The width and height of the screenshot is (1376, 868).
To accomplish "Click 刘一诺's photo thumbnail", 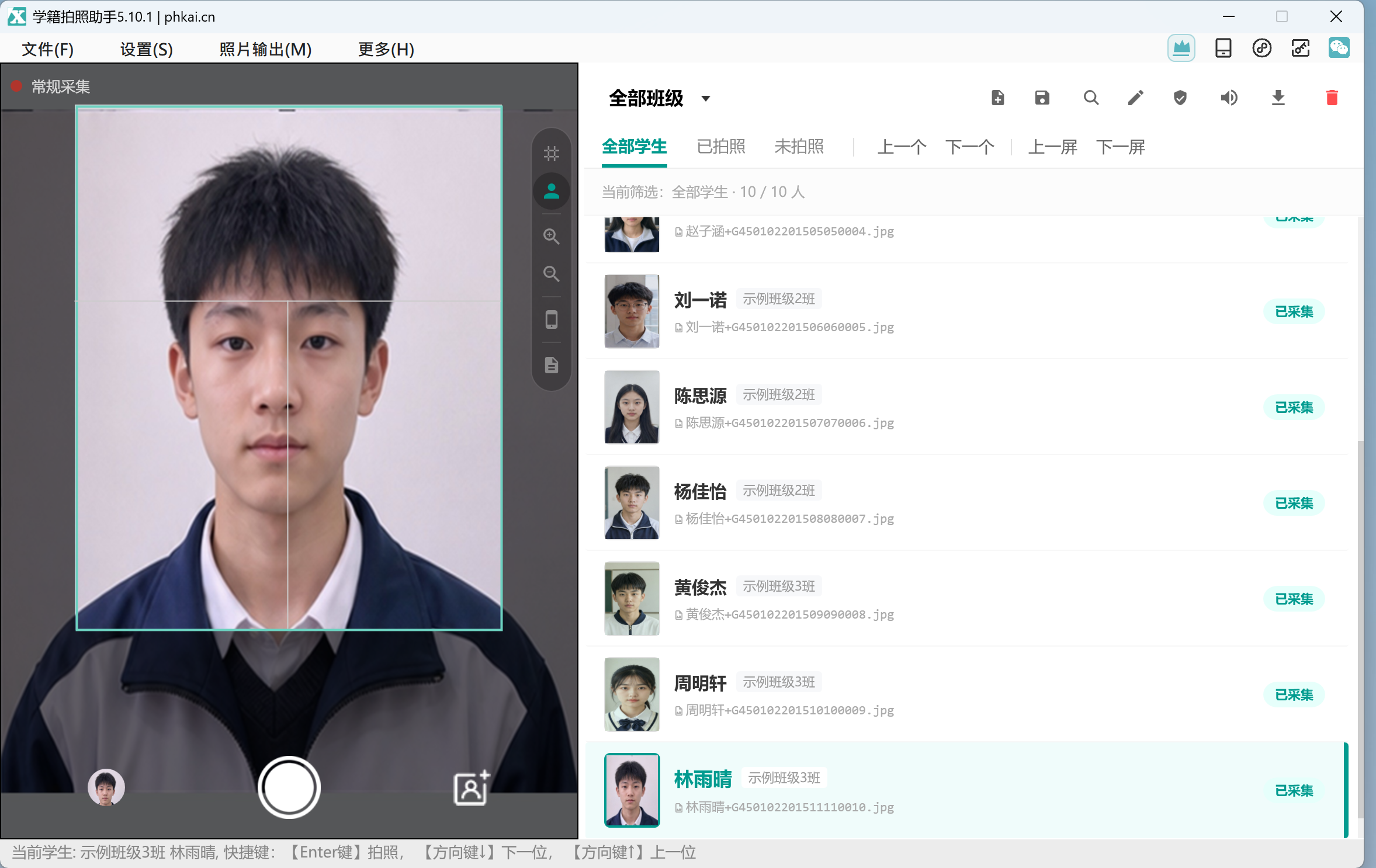I will 632,311.
